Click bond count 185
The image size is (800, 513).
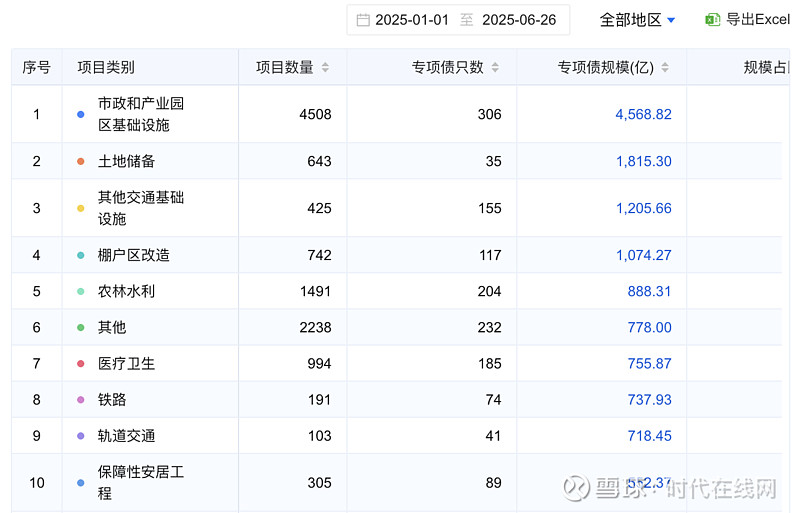pos(490,364)
